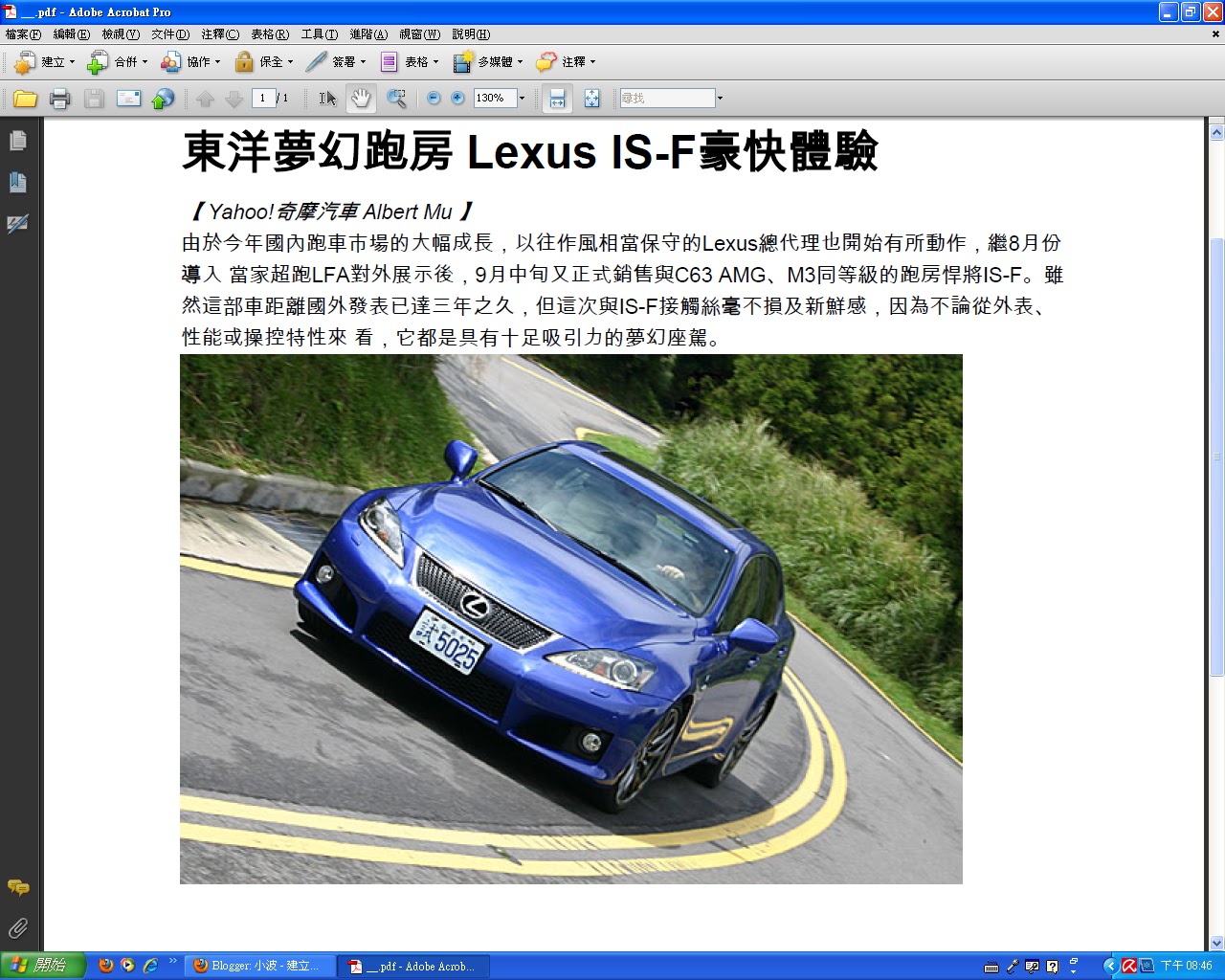Expand the quick launch overflow chevron

173,961
